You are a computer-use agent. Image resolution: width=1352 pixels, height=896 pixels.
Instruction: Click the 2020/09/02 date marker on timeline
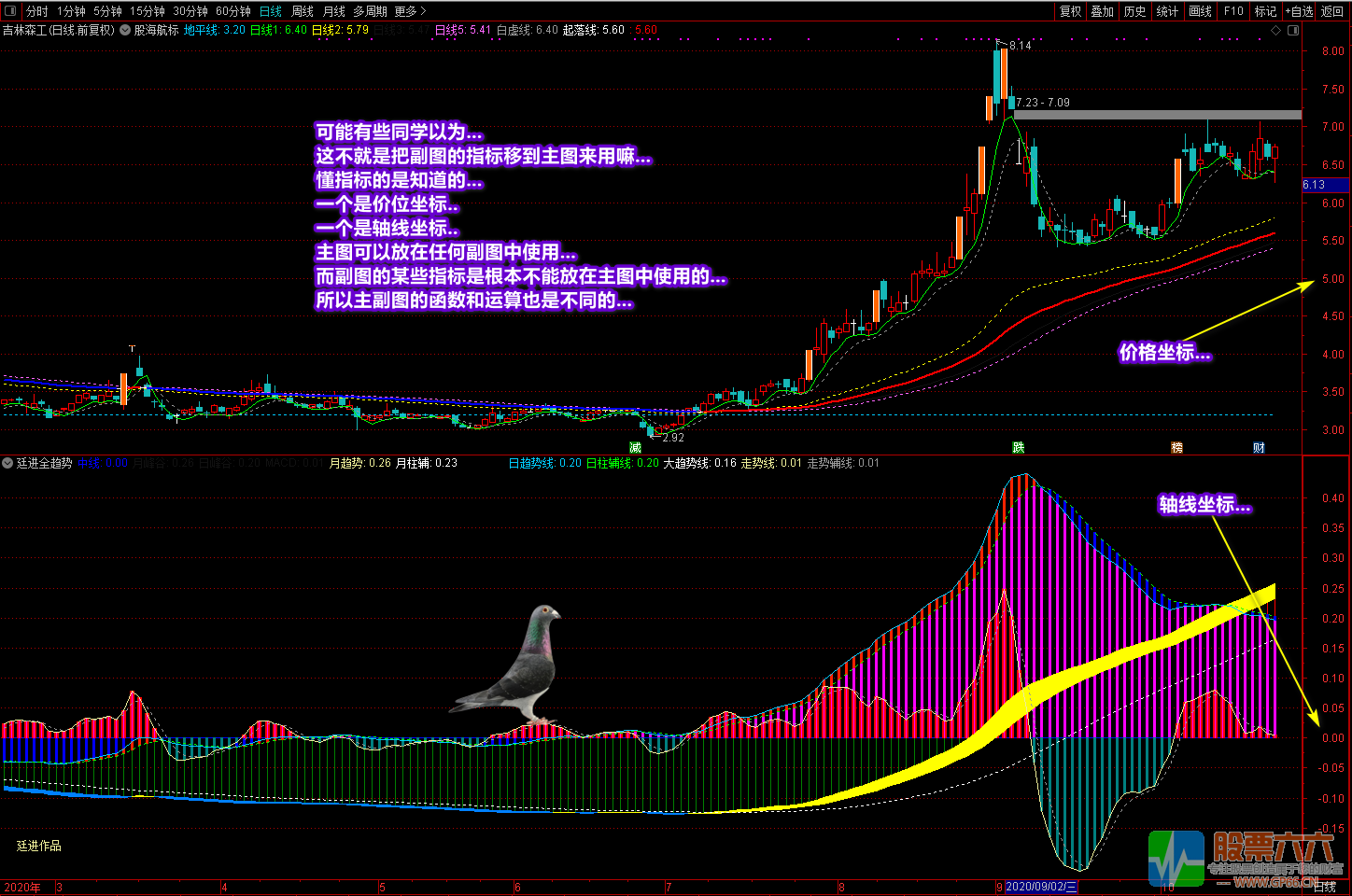point(1041,887)
